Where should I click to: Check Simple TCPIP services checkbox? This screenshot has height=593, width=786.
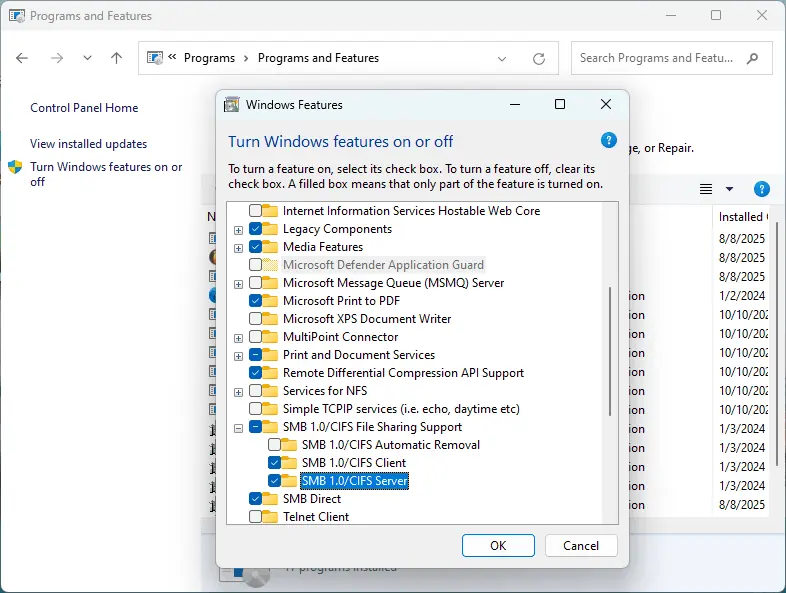click(x=255, y=409)
